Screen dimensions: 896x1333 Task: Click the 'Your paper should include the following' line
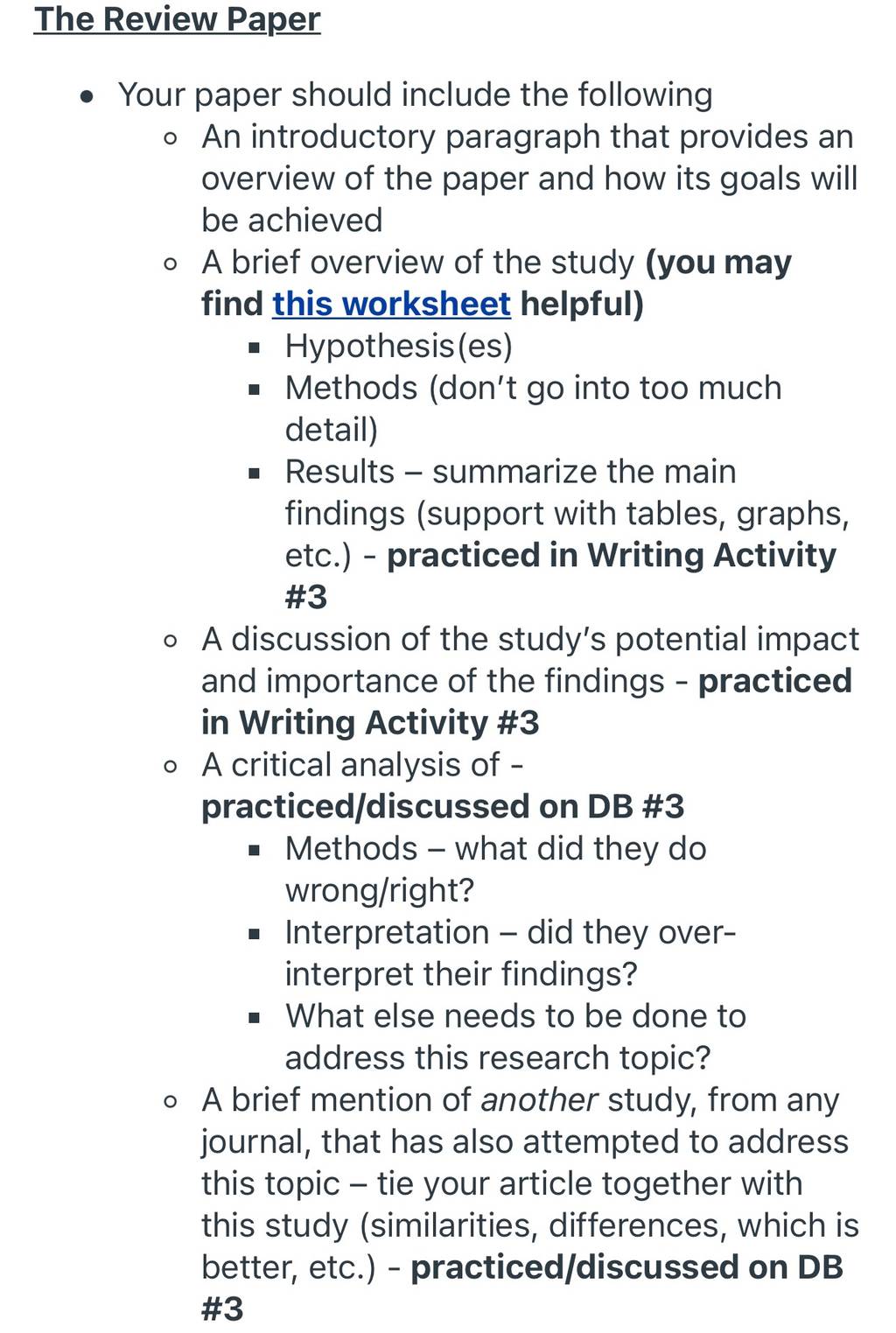415,95
